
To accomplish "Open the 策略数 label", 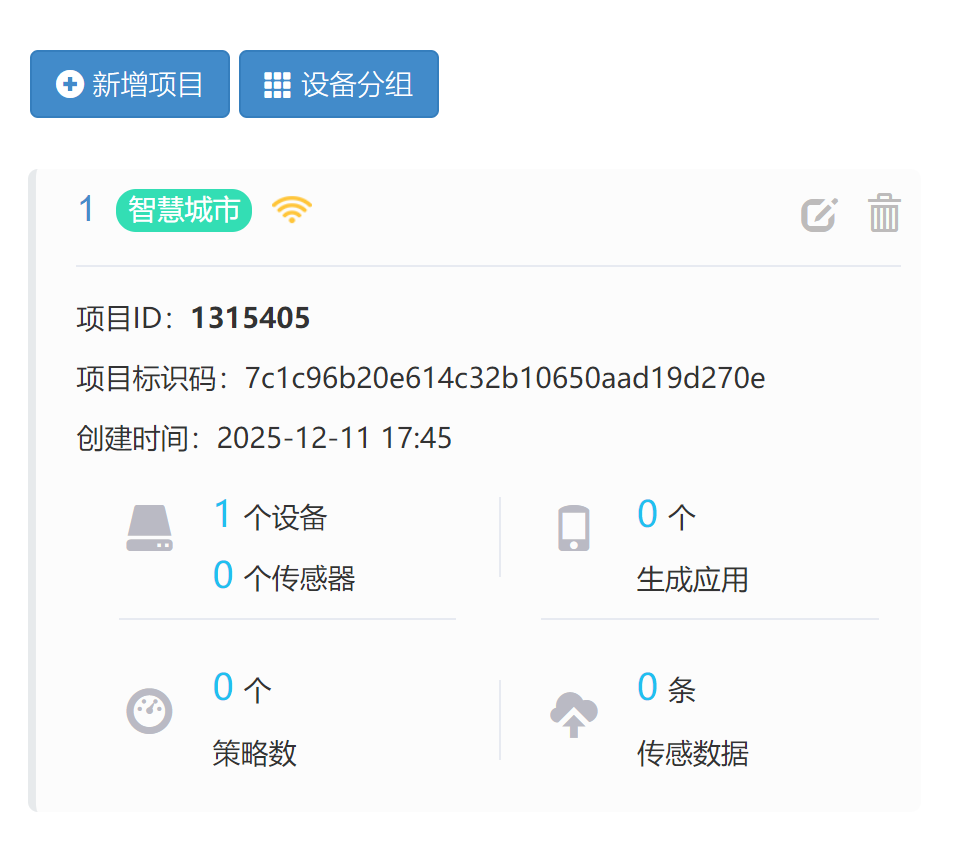I will [255, 753].
